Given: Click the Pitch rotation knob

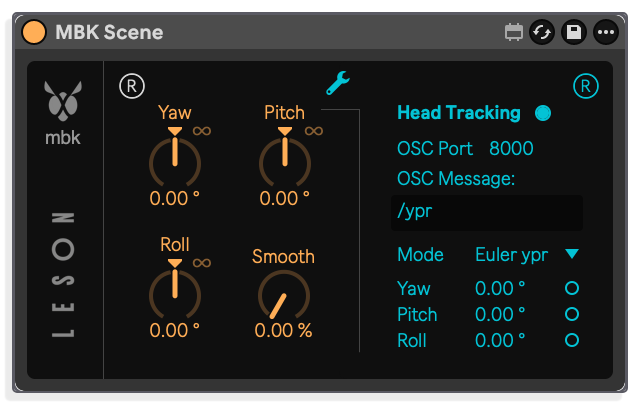Looking at the screenshot, I should point(285,162).
